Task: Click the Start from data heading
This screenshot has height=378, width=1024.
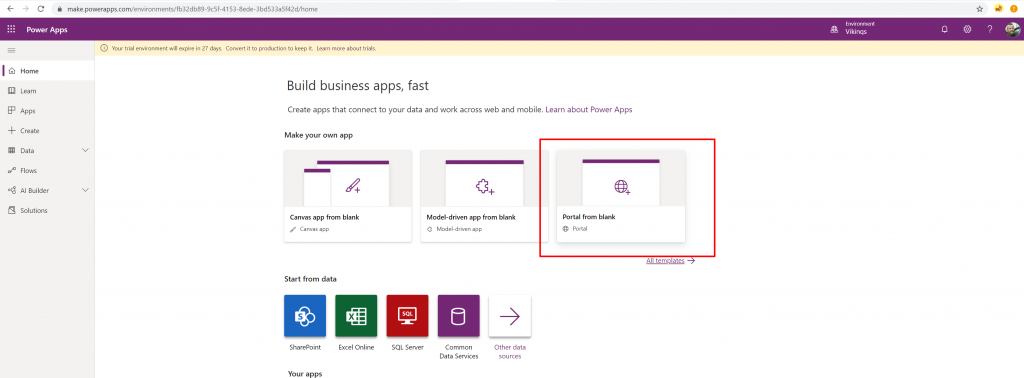Action: pos(310,279)
